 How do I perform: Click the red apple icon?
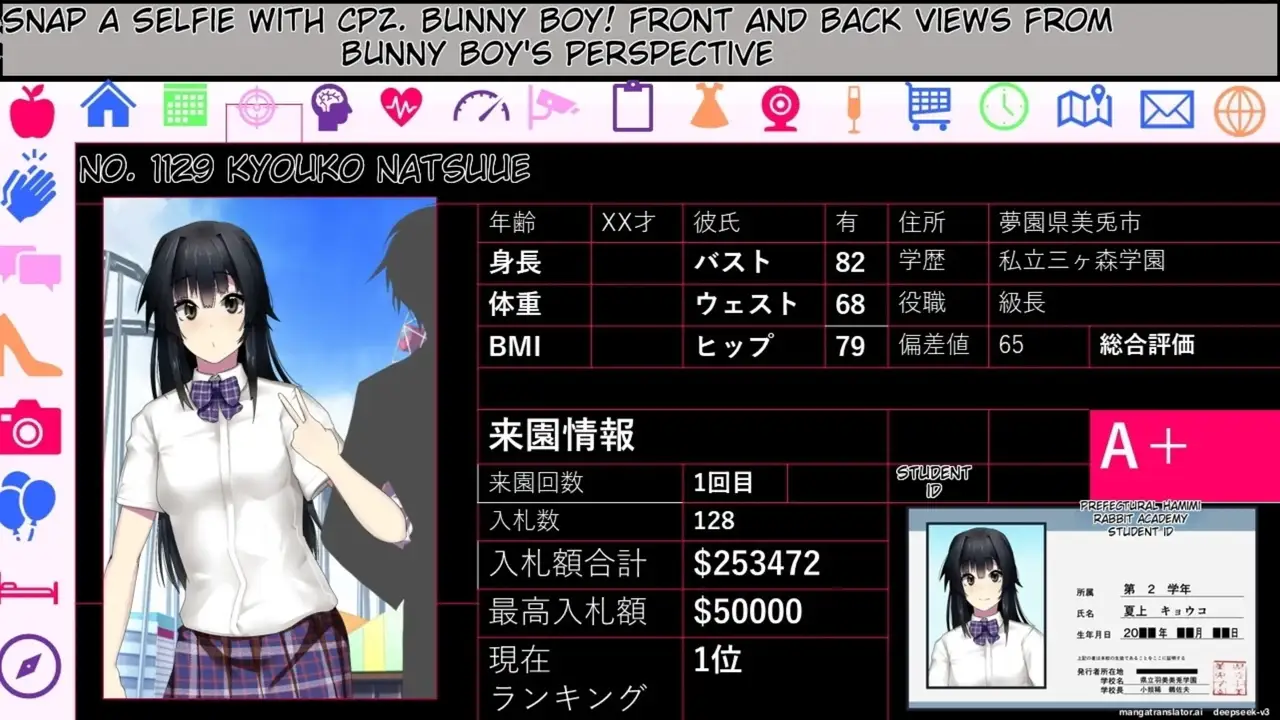[32, 111]
